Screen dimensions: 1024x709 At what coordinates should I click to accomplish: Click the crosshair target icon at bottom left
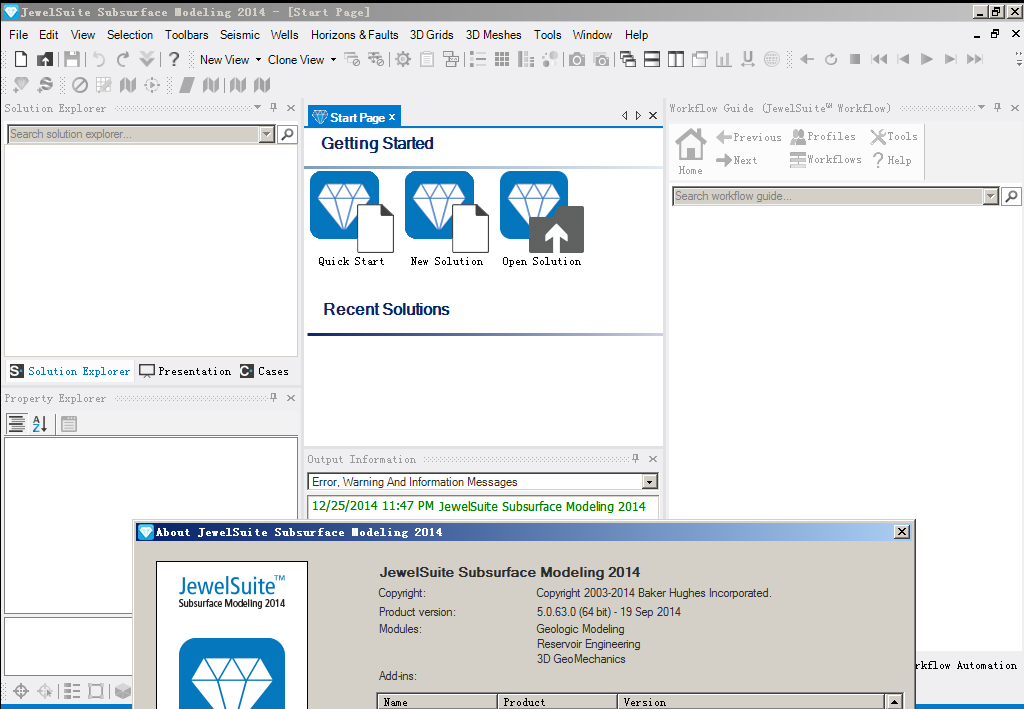21,691
